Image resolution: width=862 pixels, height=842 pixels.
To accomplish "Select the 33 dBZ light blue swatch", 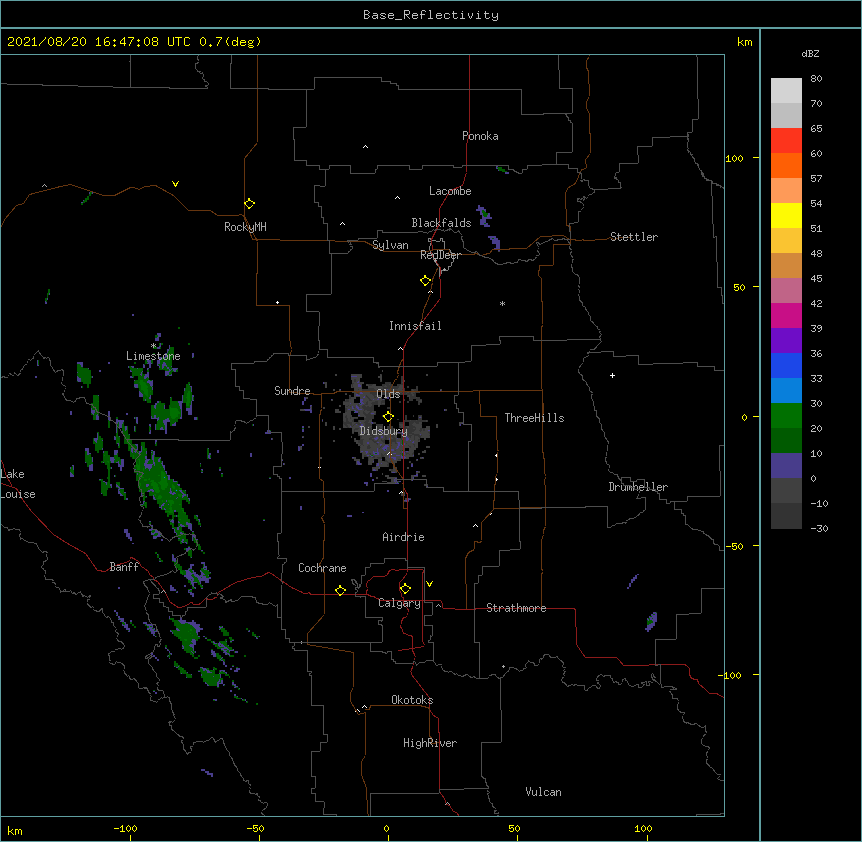I will click(x=786, y=390).
